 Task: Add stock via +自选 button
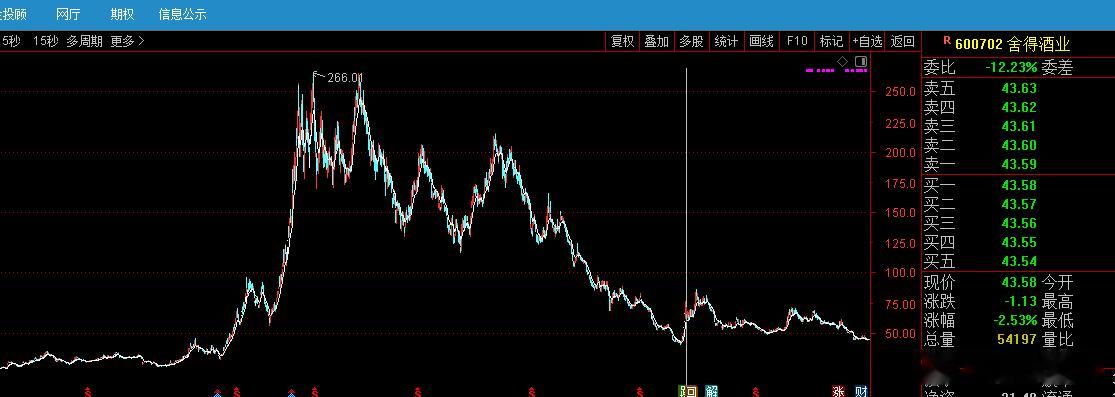click(x=867, y=41)
